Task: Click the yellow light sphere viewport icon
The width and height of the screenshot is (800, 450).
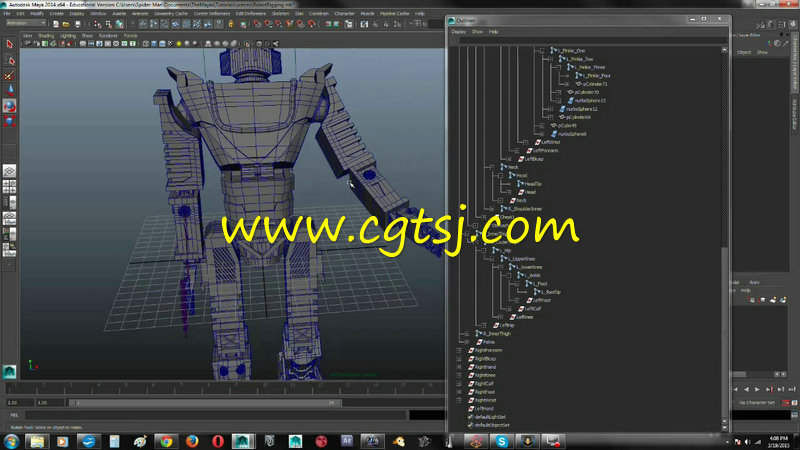Action: (x=179, y=44)
